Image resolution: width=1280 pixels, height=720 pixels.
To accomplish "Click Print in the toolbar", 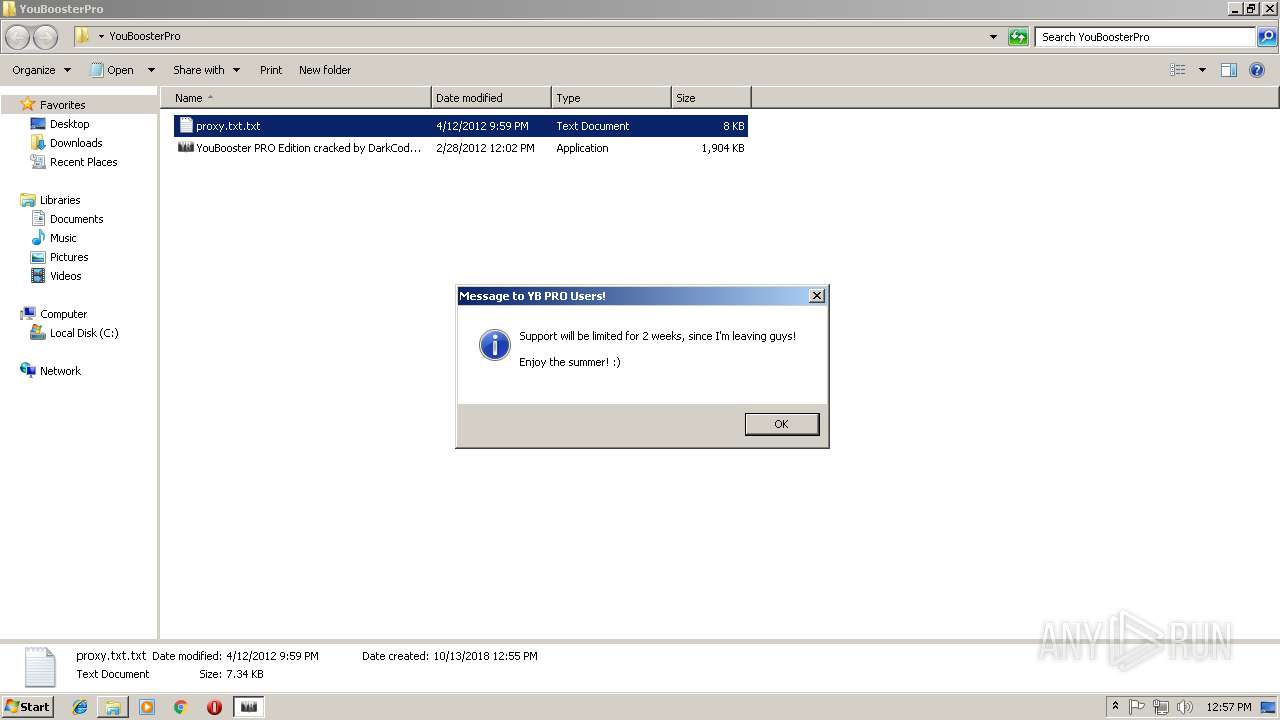I will point(271,70).
